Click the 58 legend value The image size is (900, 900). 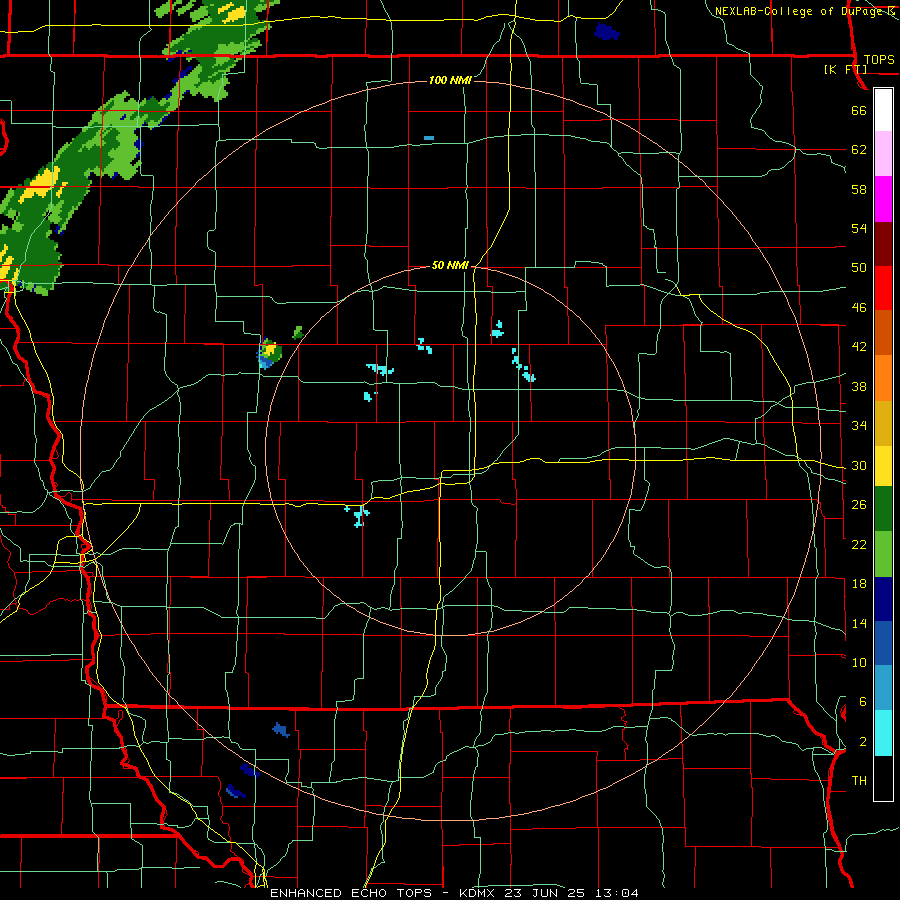859,189
